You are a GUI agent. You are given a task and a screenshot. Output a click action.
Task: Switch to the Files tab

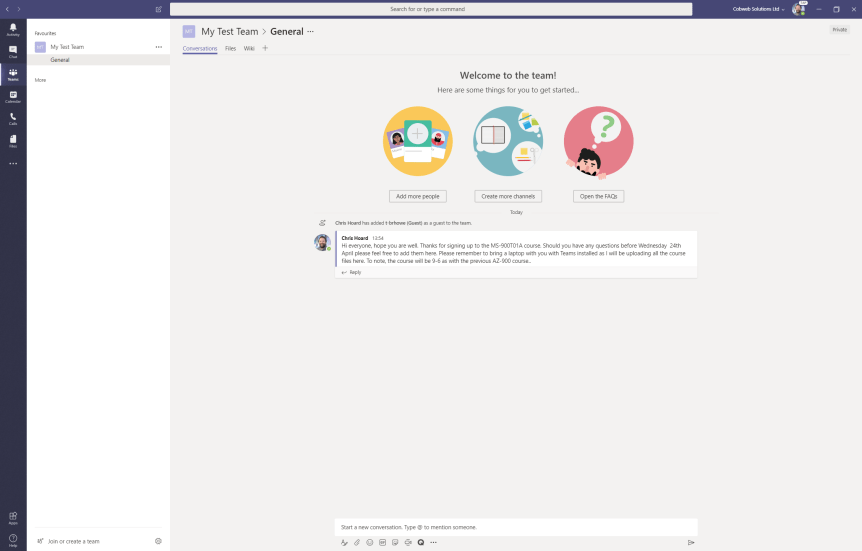point(230,48)
